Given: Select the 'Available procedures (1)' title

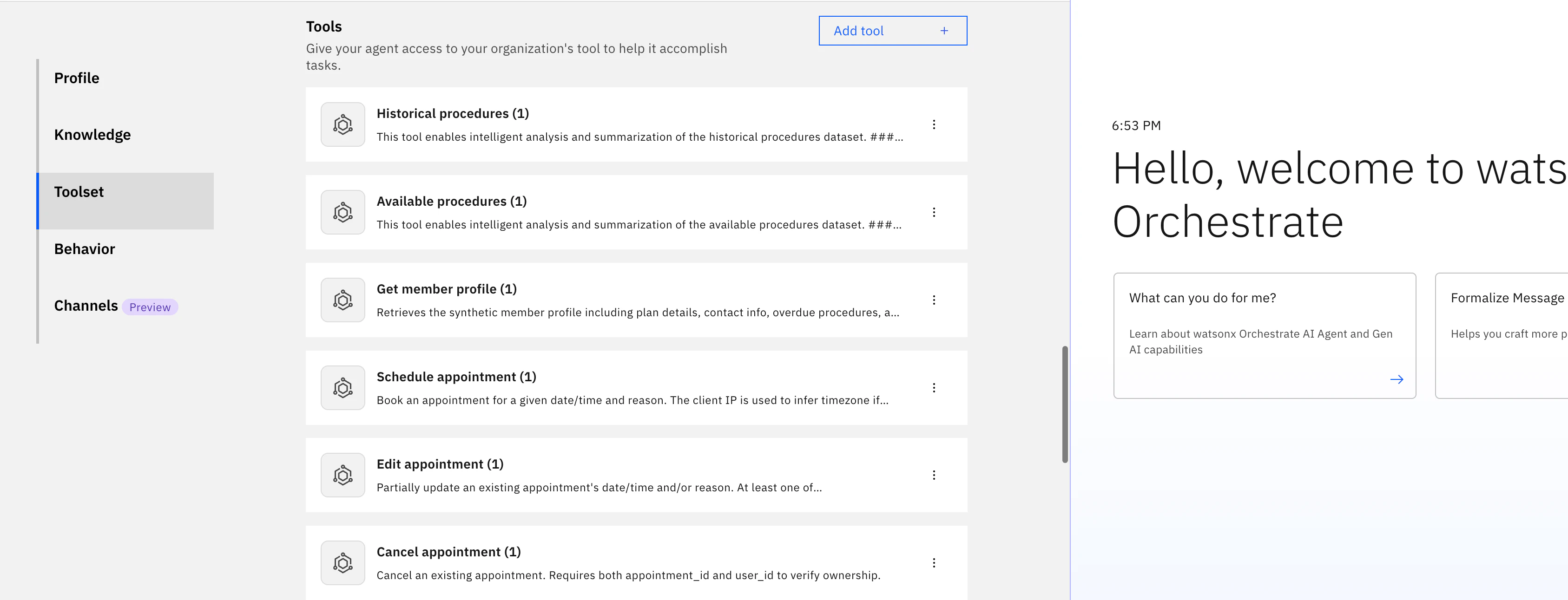Looking at the screenshot, I should click(451, 201).
